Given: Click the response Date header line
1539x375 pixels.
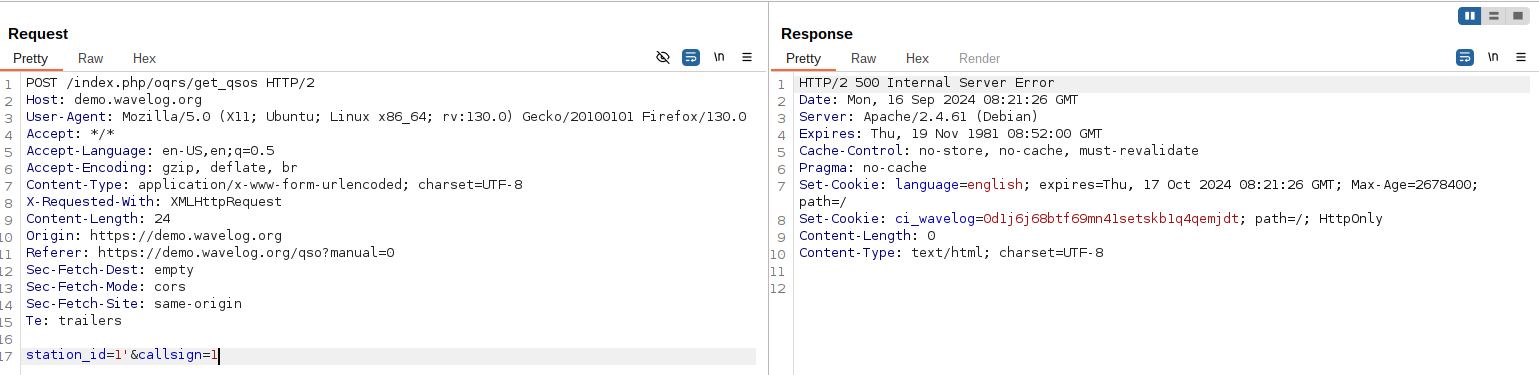Looking at the screenshot, I should click(939, 100).
